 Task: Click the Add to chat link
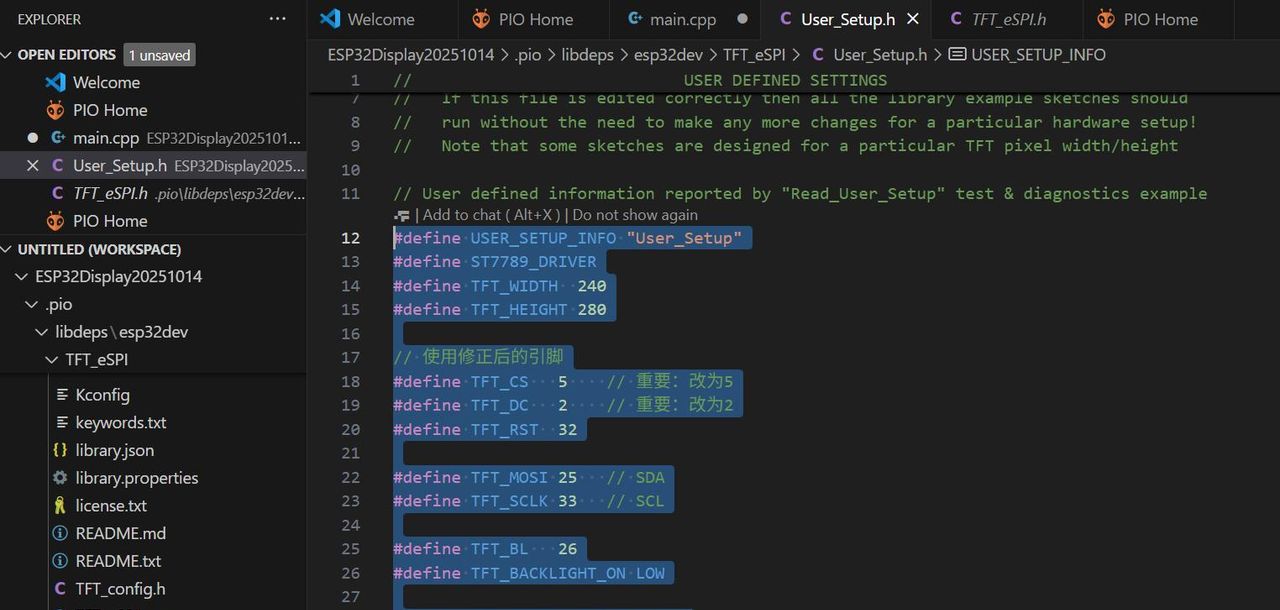490,215
